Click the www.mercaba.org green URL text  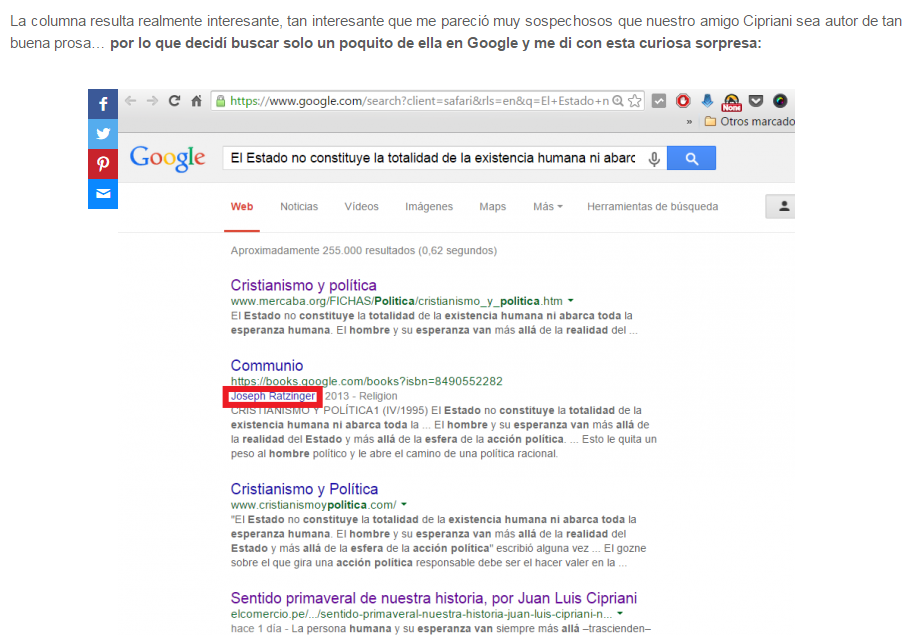pyautogui.click(x=397, y=301)
